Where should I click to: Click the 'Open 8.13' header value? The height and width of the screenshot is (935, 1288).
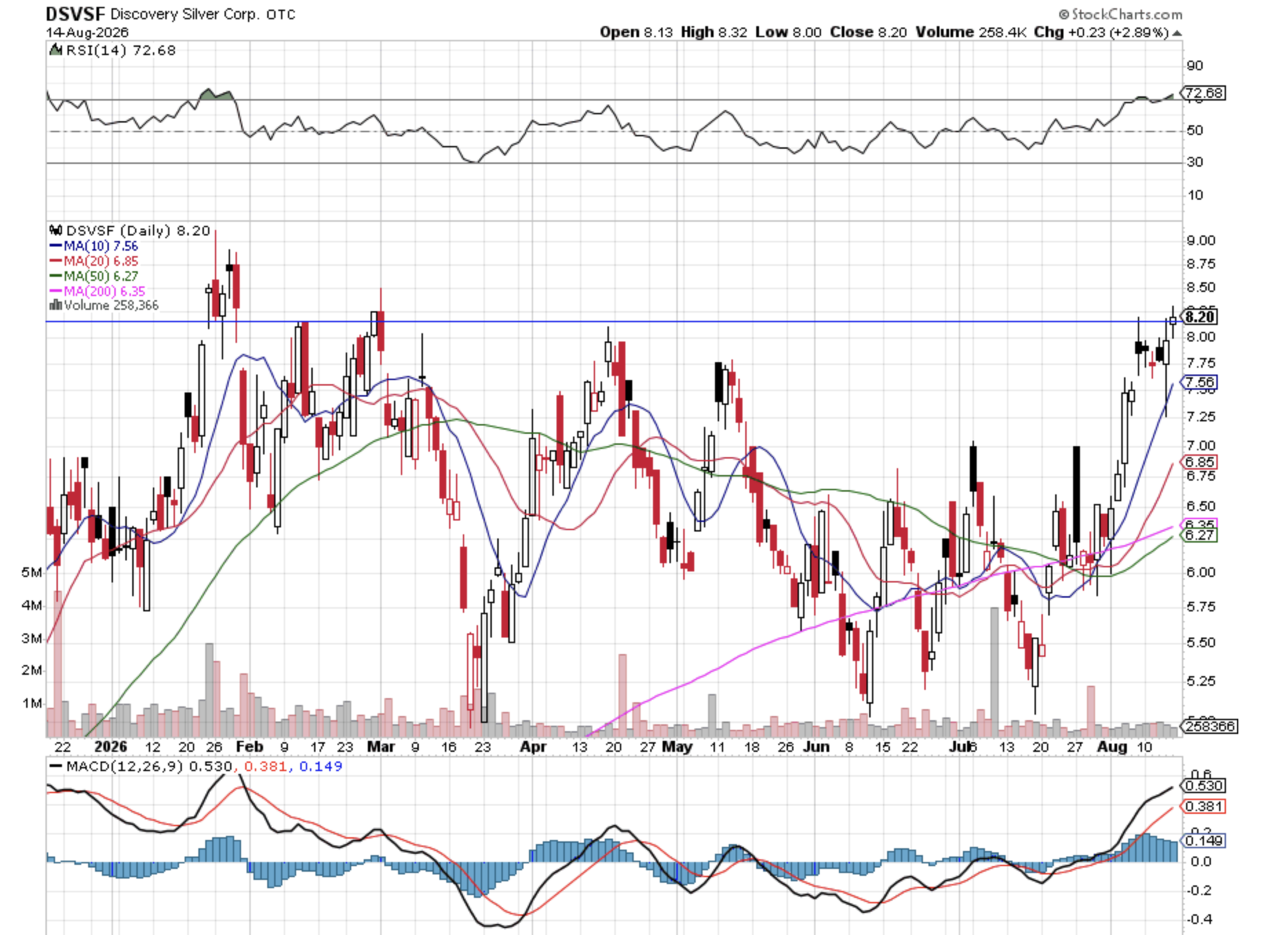tap(636, 32)
